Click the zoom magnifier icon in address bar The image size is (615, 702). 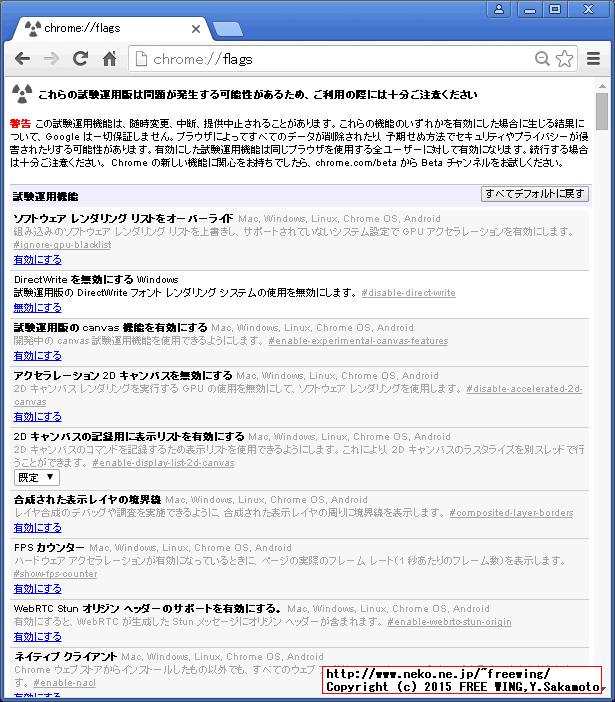[x=542, y=59]
